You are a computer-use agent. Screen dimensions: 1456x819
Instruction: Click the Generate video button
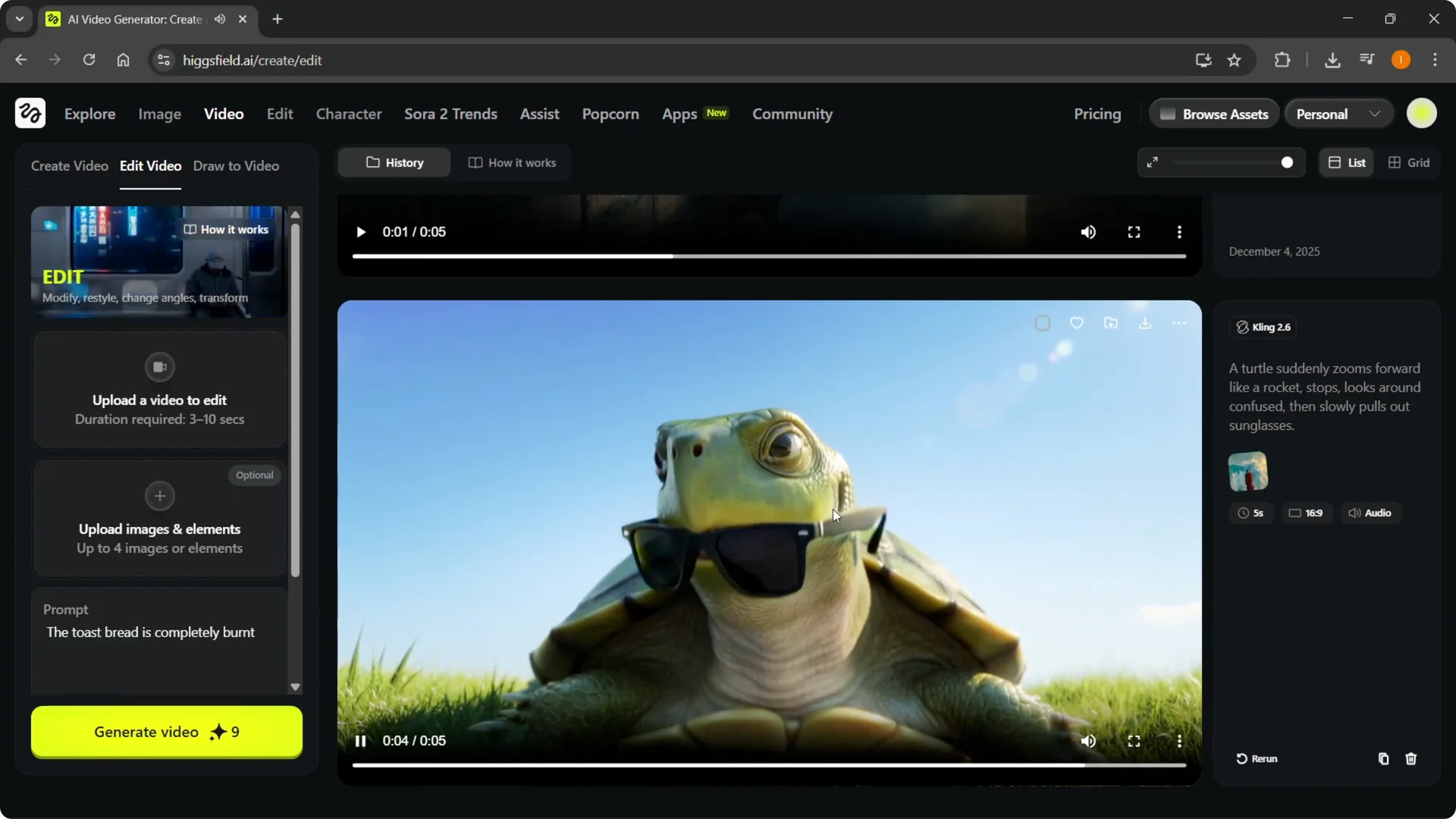pos(166,732)
